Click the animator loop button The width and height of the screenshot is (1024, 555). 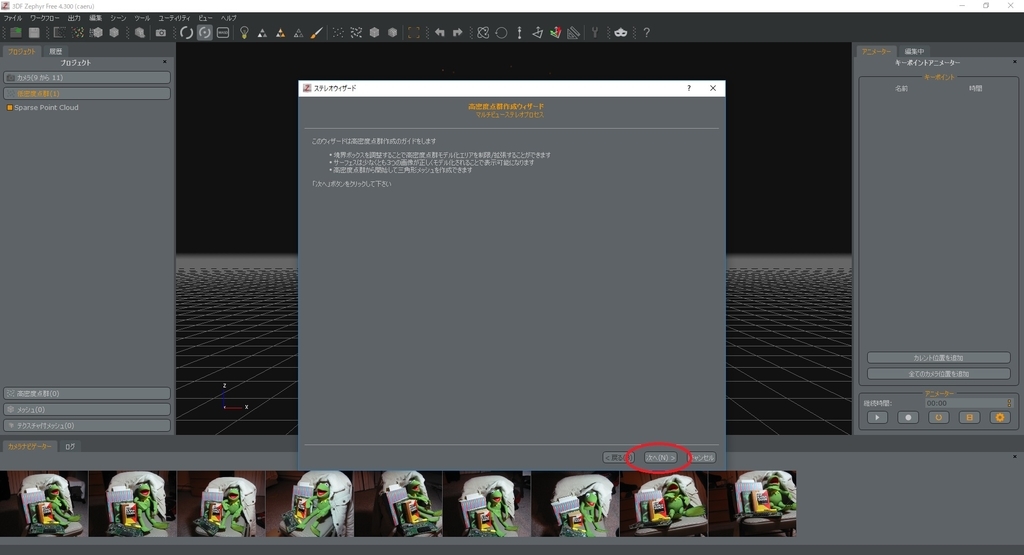pyautogui.click(x=938, y=417)
